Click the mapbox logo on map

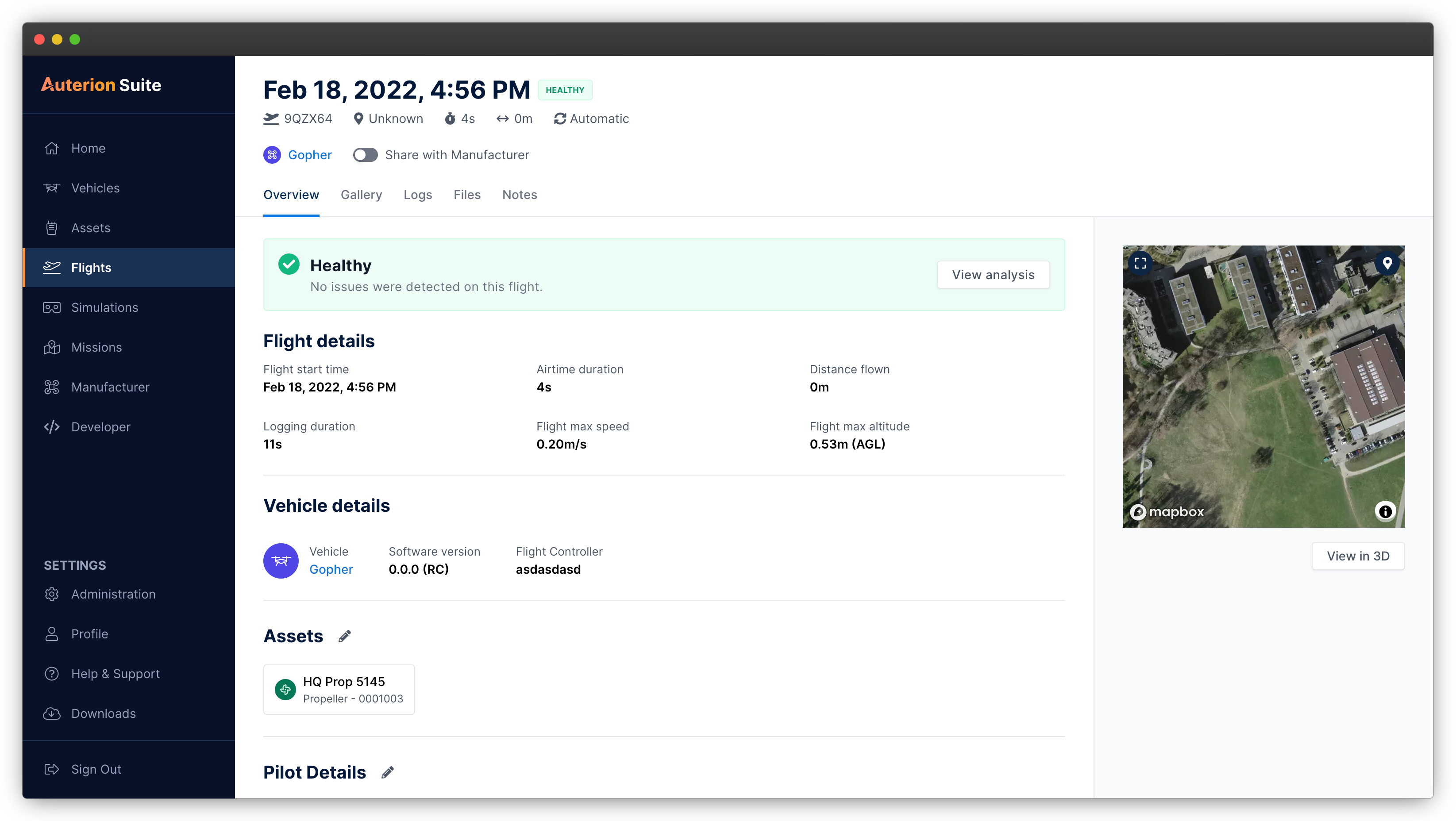(x=1167, y=511)
